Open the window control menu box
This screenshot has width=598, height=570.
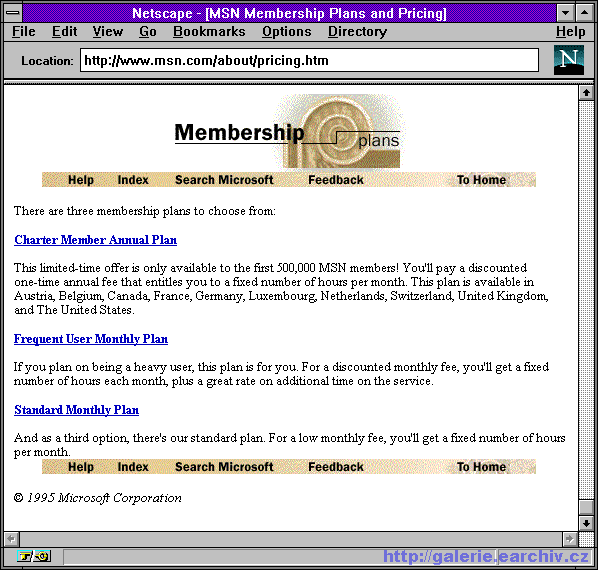pos(13,13)
